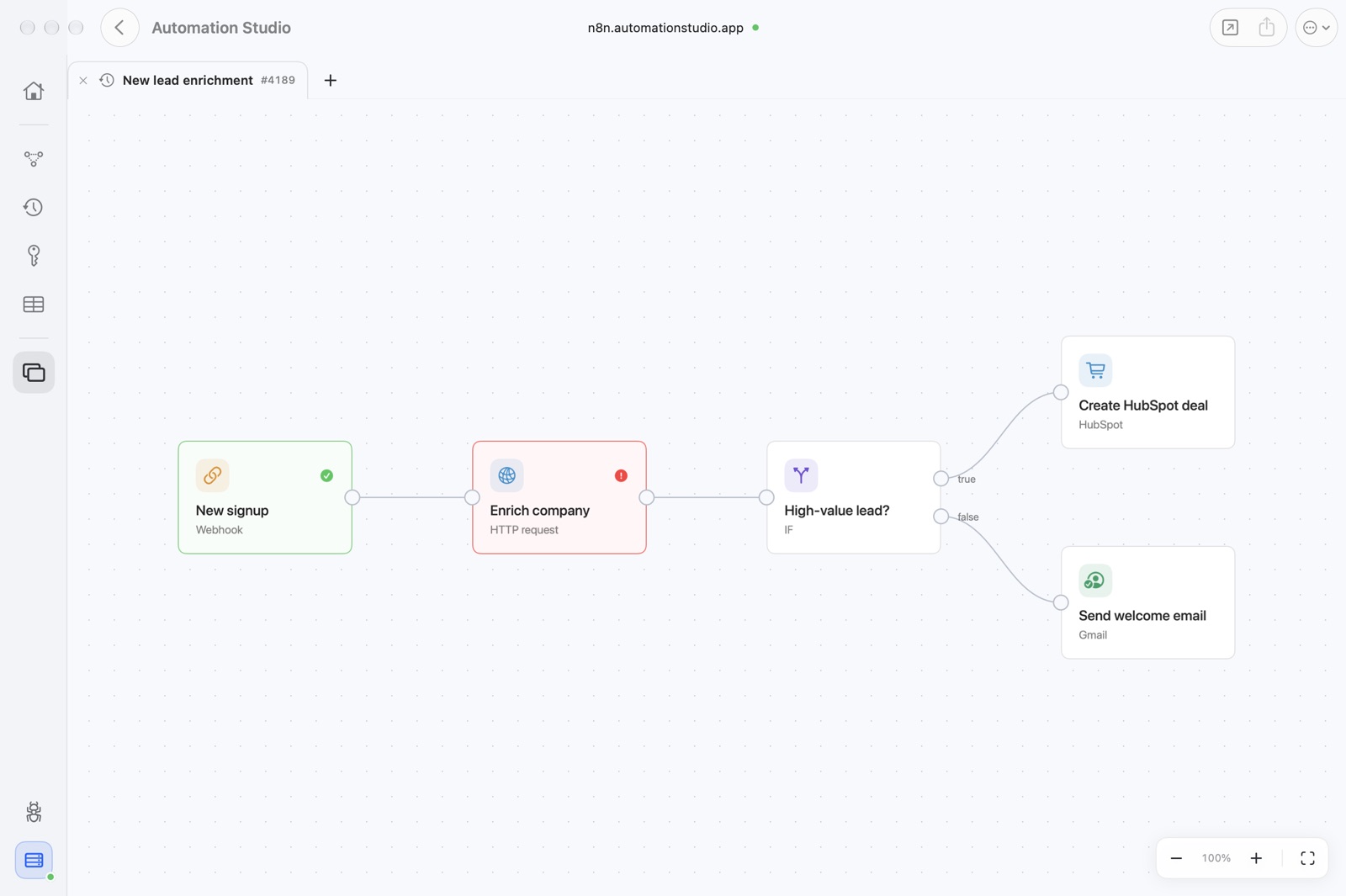Open the data tables icon in sidebar
This screenshot has height=896, width=1346.
(34, 305)
